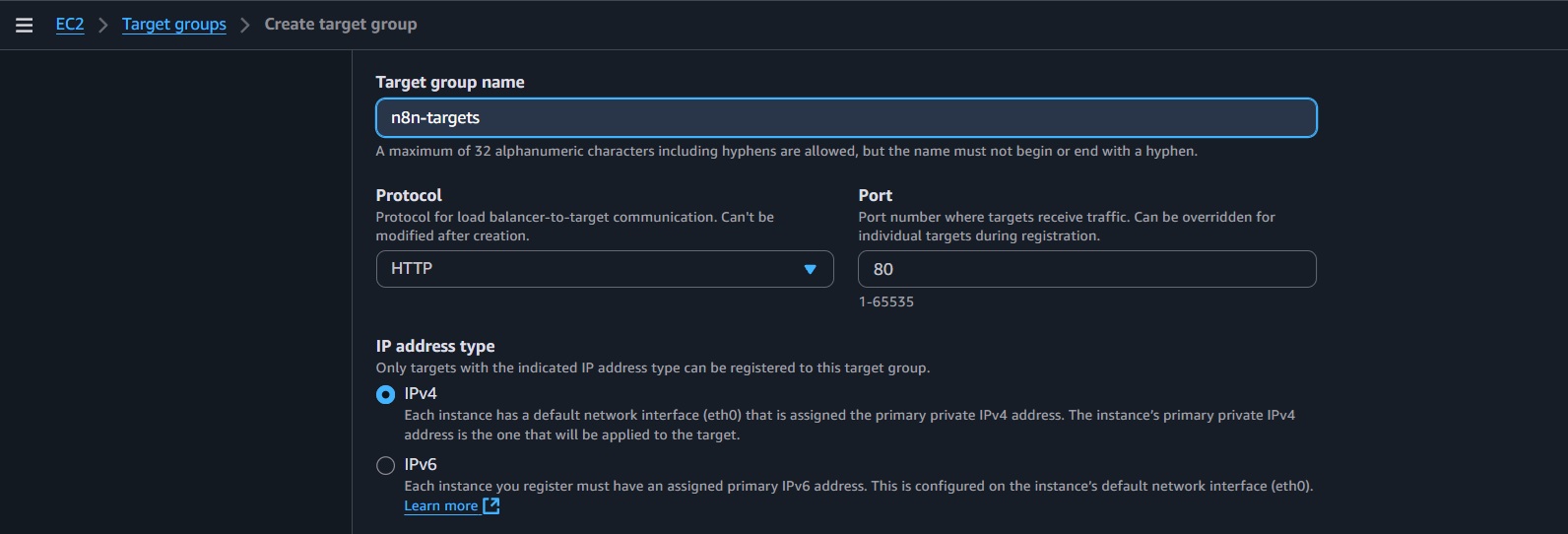Select the IPv6 radio button
Screen dimensions: 1568x534
[385, 465]
